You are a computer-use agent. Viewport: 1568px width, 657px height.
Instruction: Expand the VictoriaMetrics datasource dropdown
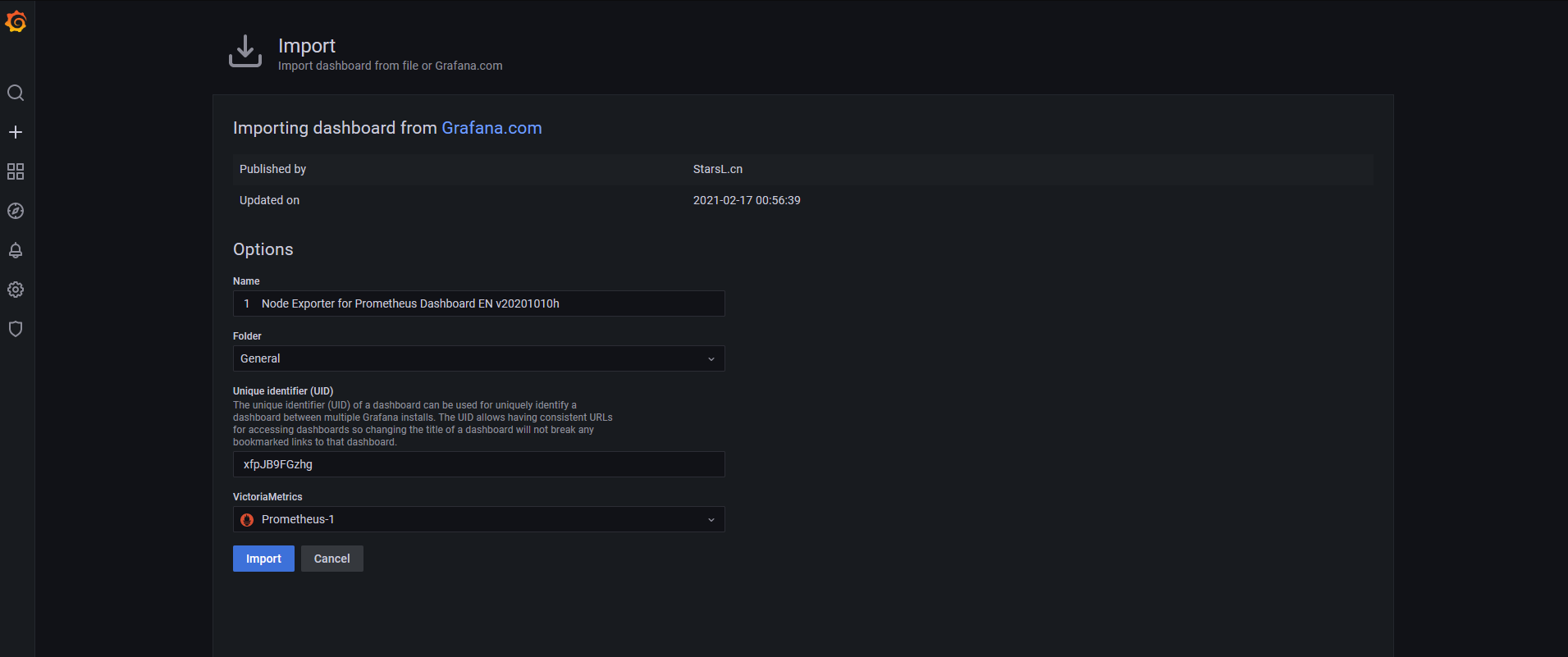(x=478, y=519)
